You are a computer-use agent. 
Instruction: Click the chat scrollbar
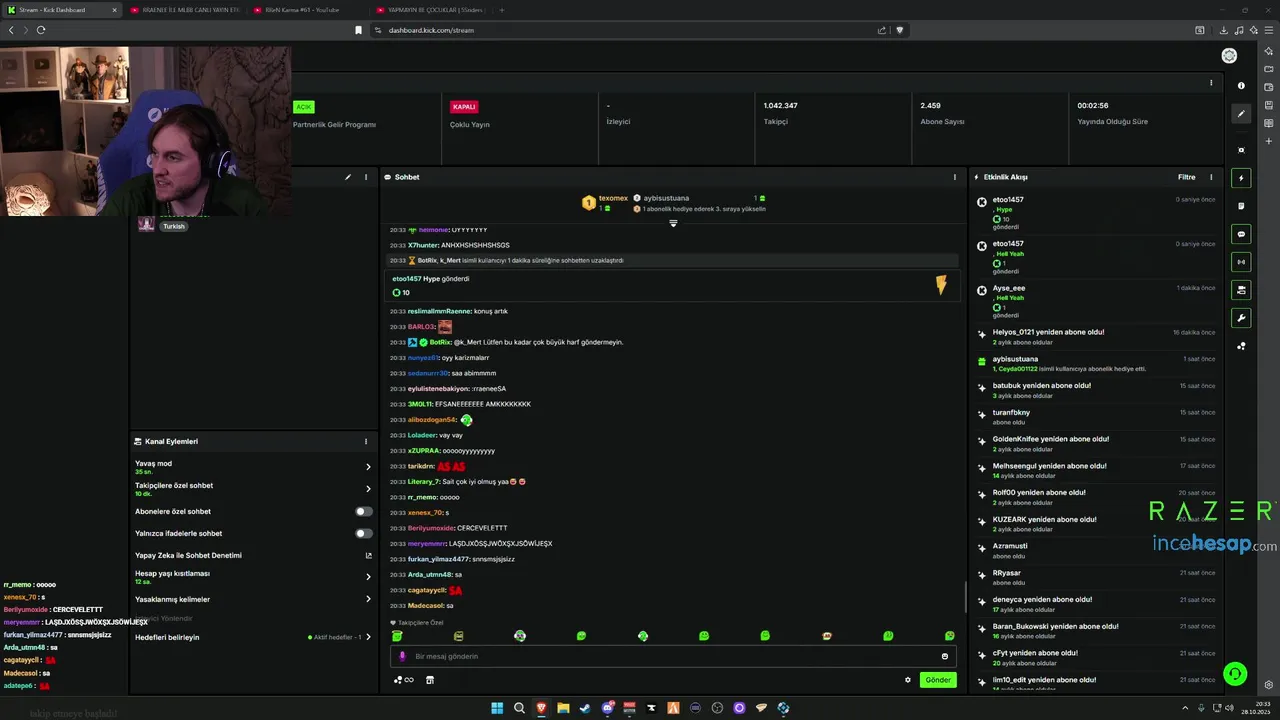(964, 597)
